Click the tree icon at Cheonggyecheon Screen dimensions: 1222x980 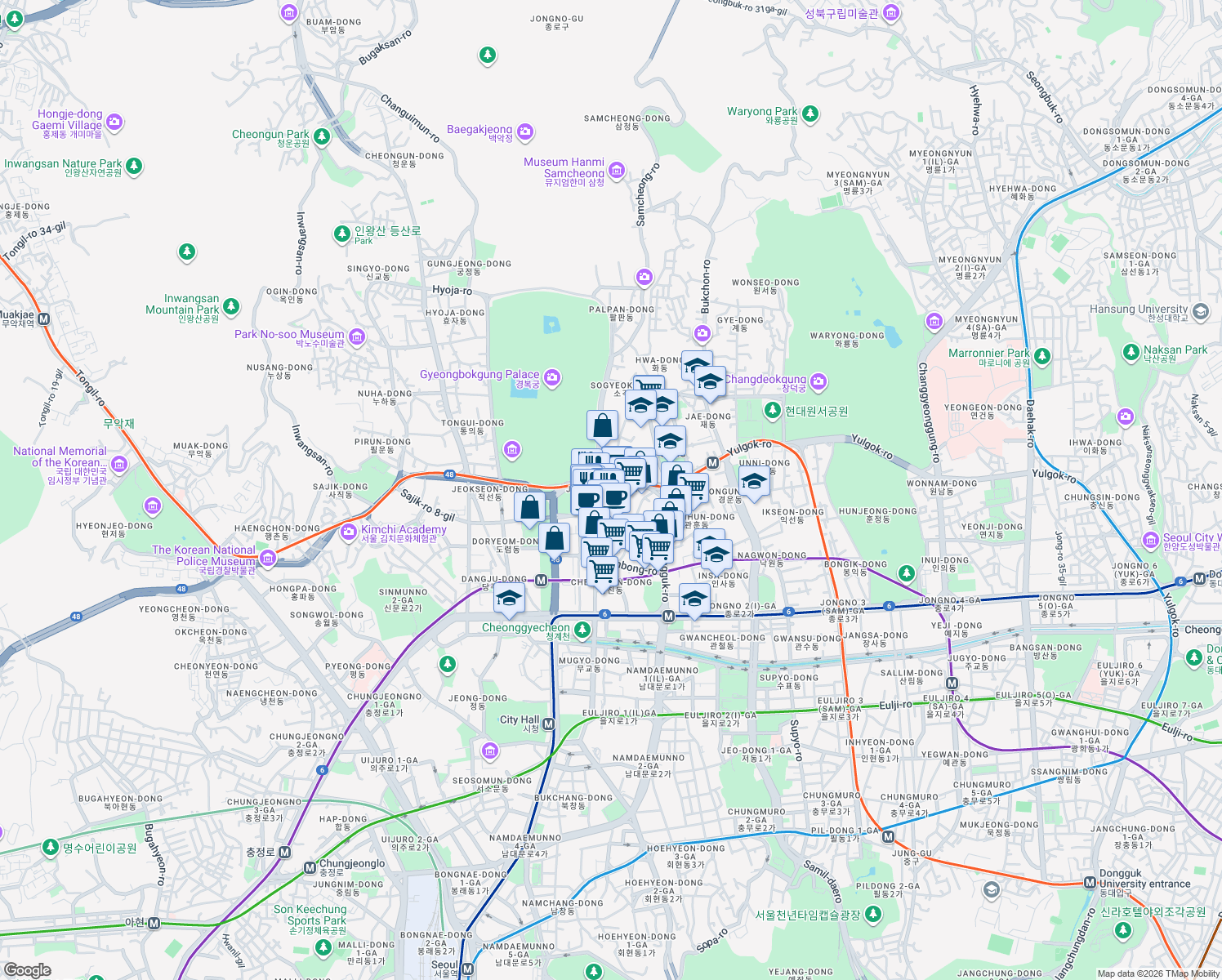coord(582,629)
